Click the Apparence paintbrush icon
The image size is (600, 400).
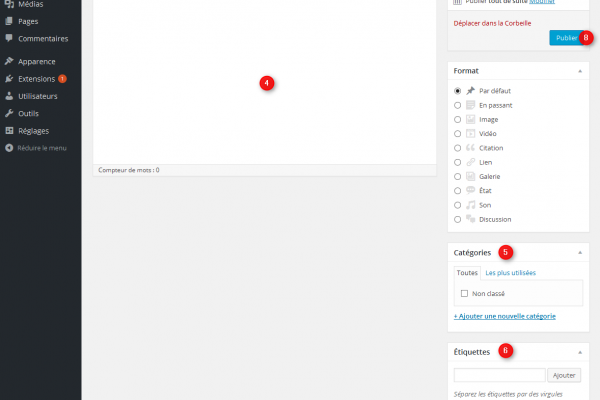pyautogui.click(x=9, y=61)
